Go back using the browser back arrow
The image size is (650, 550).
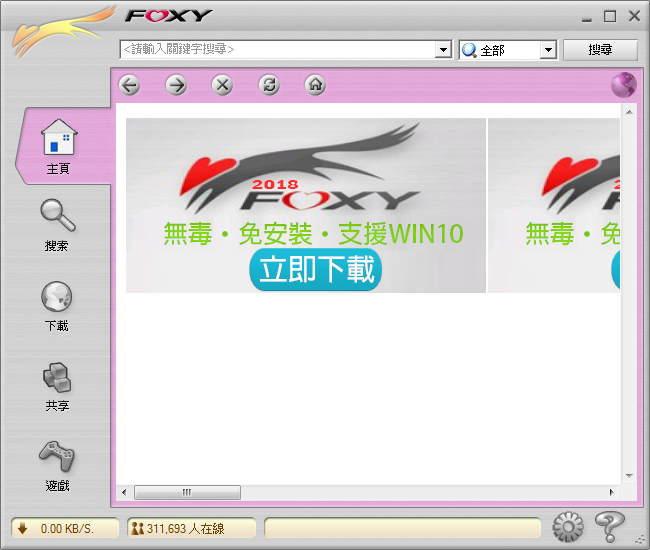click(x=129, y=85)
